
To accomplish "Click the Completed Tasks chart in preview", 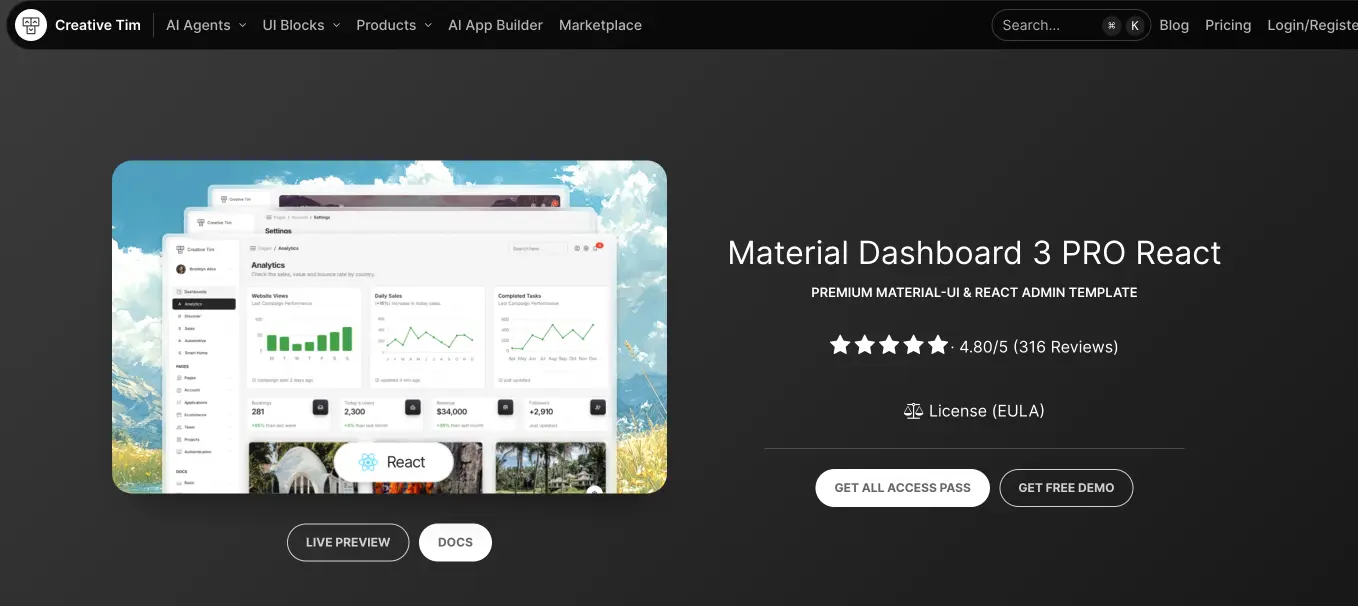I will pos(550,338).
